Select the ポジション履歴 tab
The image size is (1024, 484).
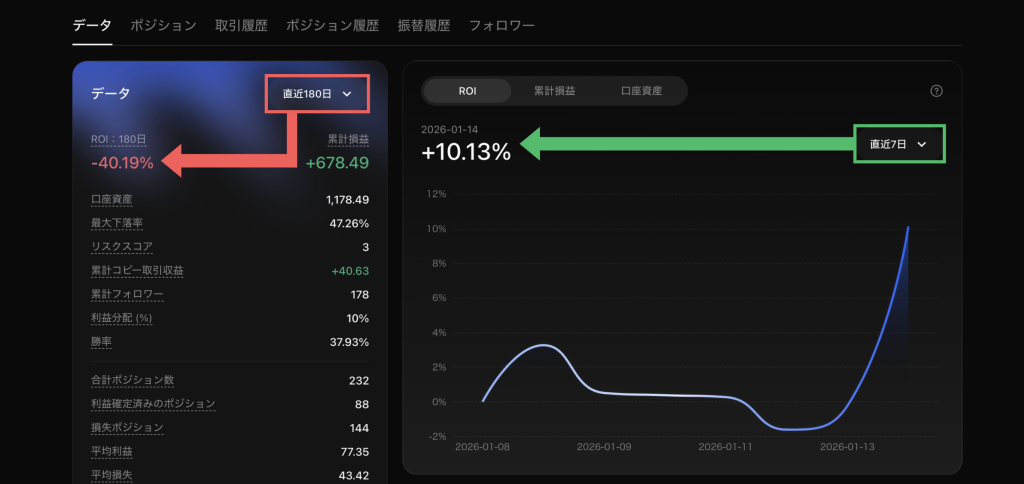point(332,25)
